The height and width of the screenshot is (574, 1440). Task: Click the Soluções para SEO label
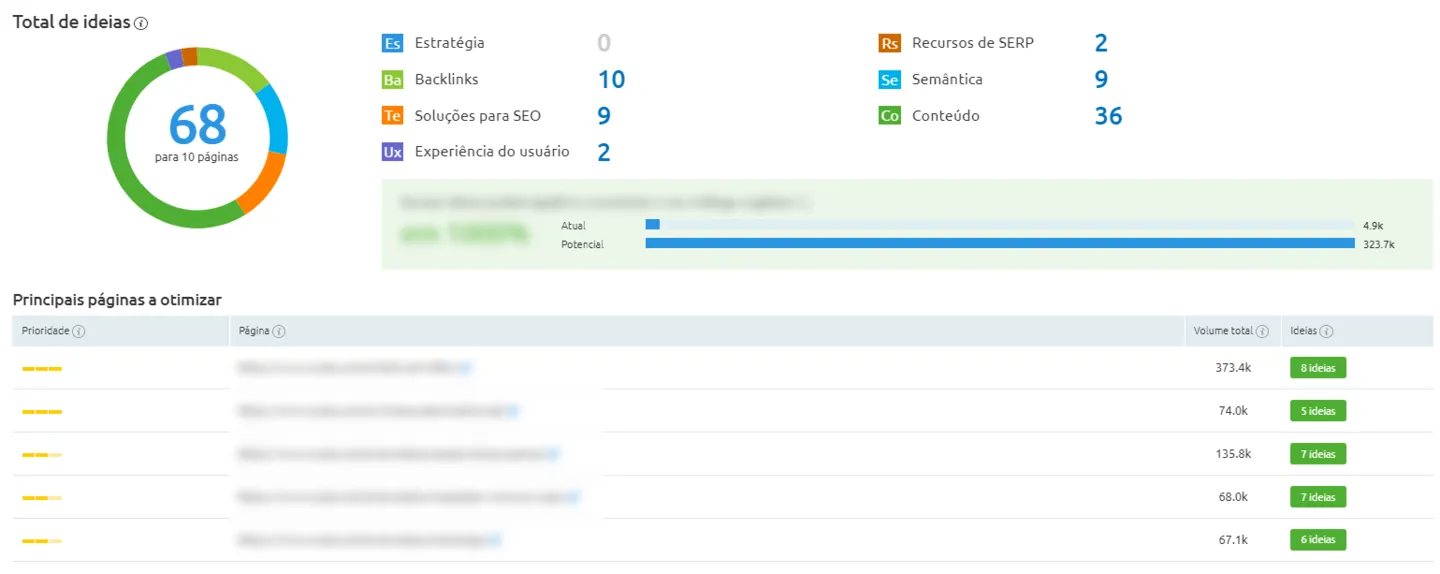[478, 116]
